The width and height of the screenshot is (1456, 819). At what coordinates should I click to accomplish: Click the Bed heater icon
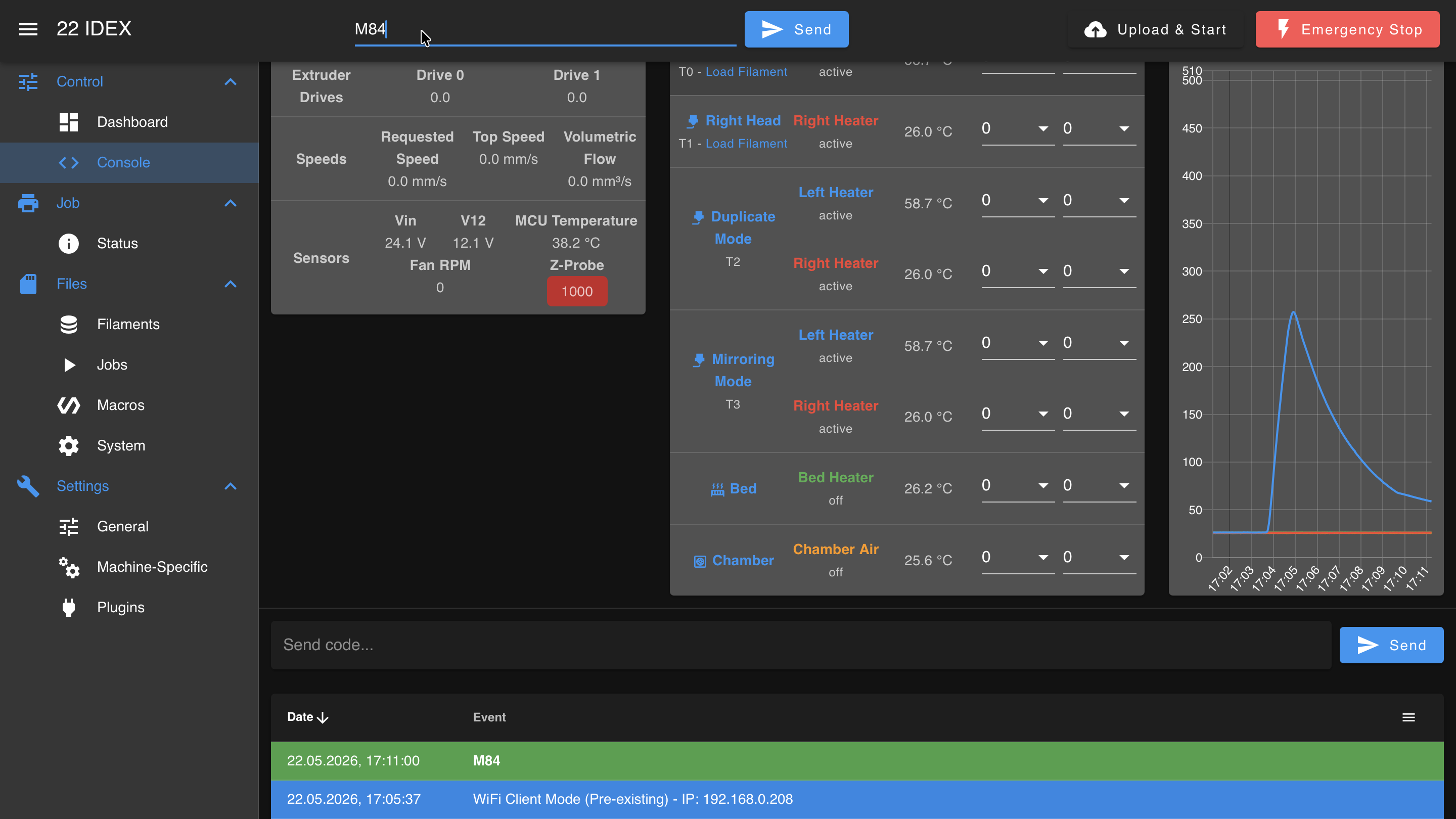[x=717, y=489]
